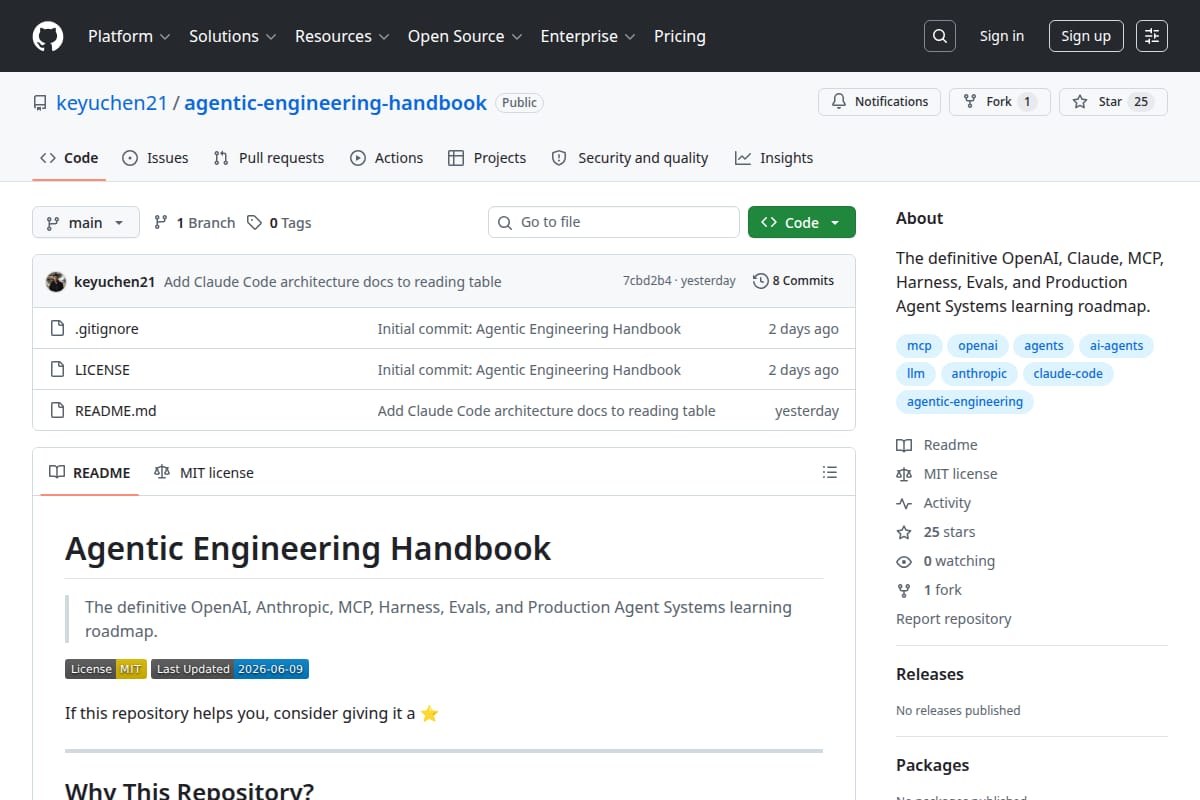Select the agentic-engineering topic tag
The height and width of the screenshot is (800, 1200).
(x=965, y=402)
